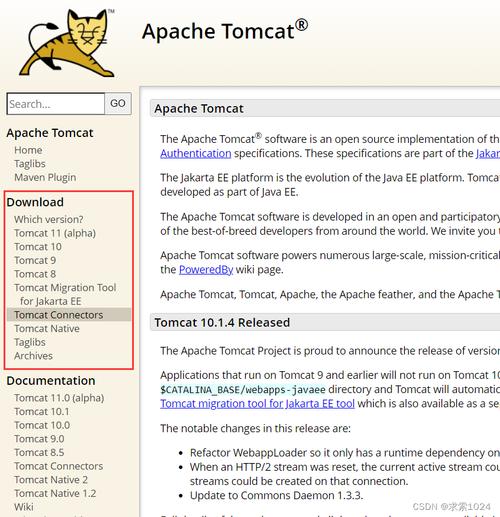Click the Apache Tomcat sidebar heading
Viewport: 500px width, 517px height.
[50, 133]
